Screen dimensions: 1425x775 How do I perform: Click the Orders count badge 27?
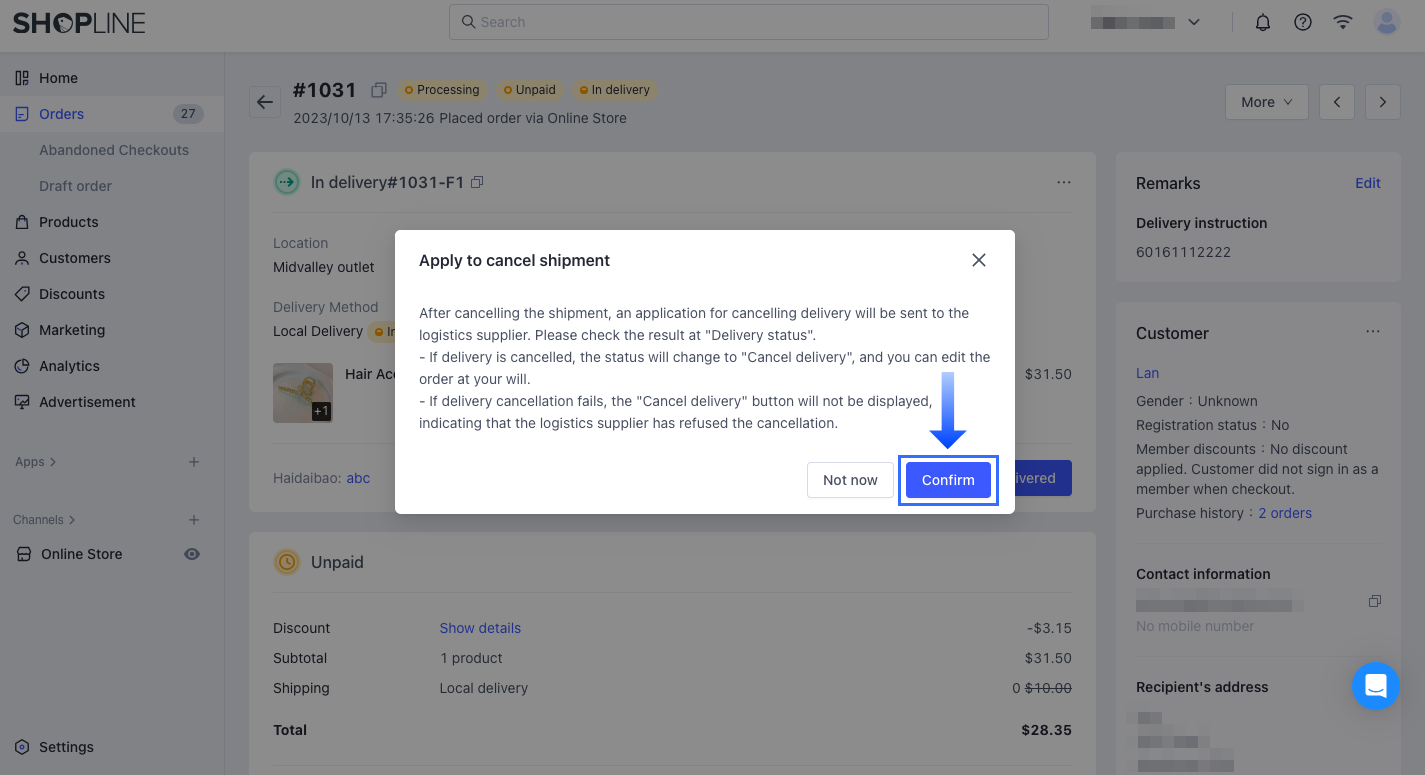(x=187, y=114)
